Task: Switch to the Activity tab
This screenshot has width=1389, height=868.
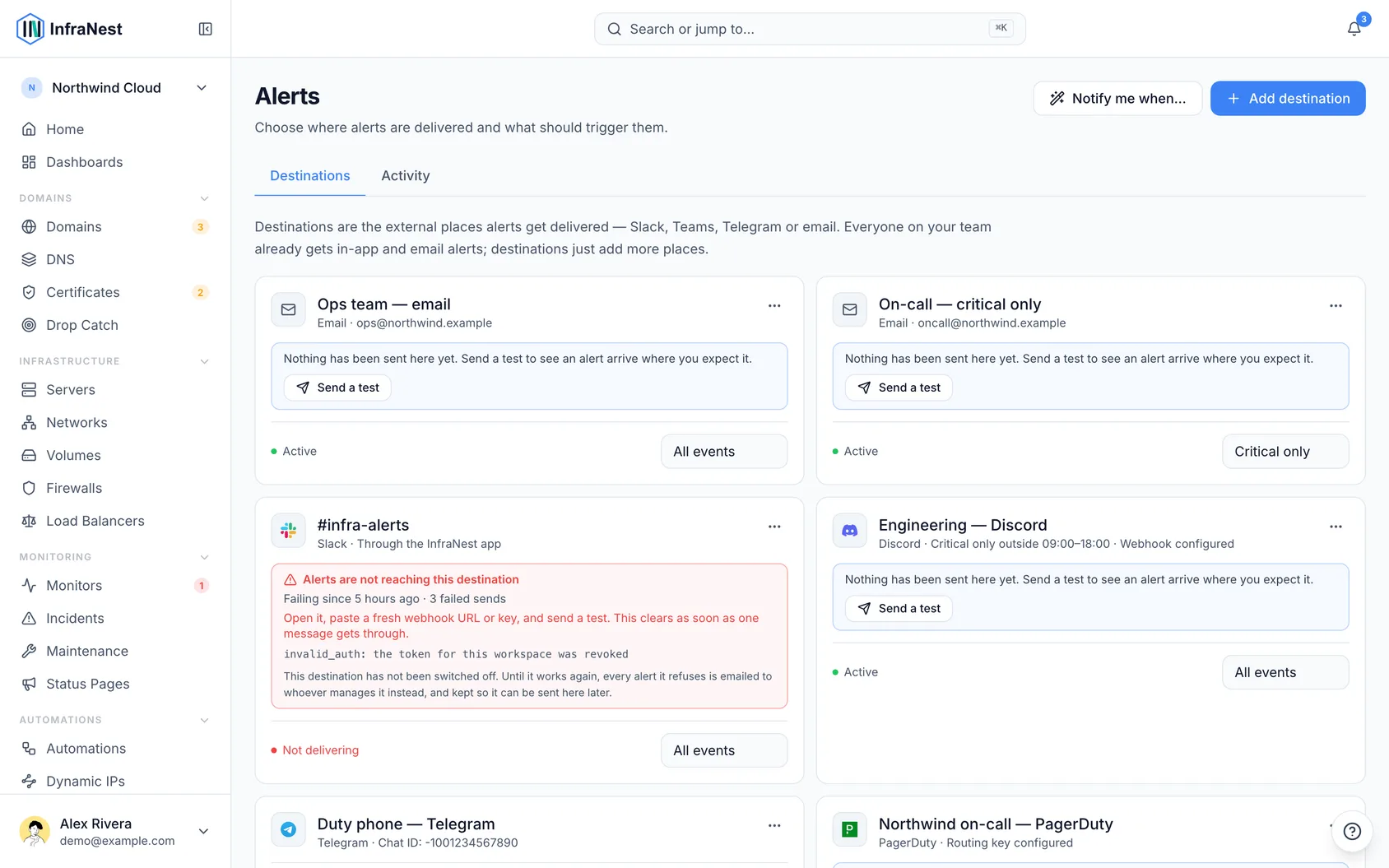Action: (x=406, y=176)
